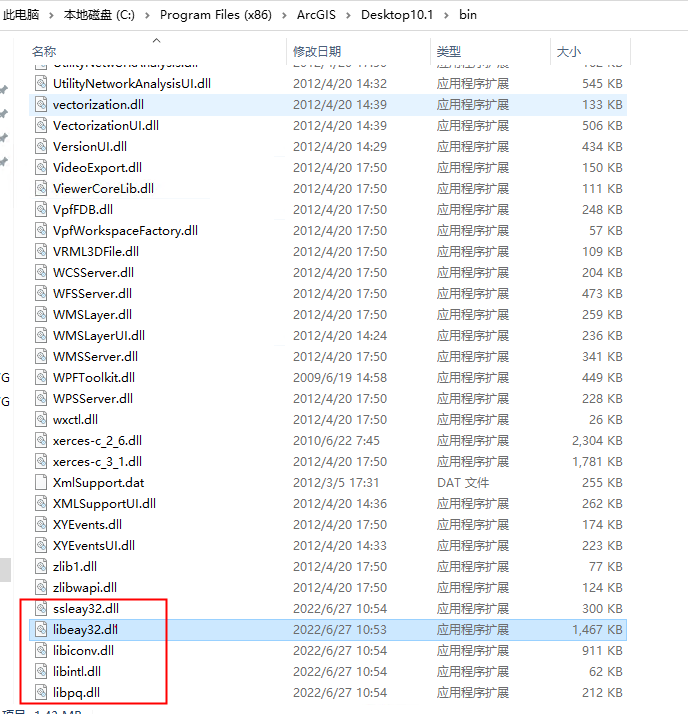Click the XmlSupport.dat blank file icon

(x=41, y=482)
